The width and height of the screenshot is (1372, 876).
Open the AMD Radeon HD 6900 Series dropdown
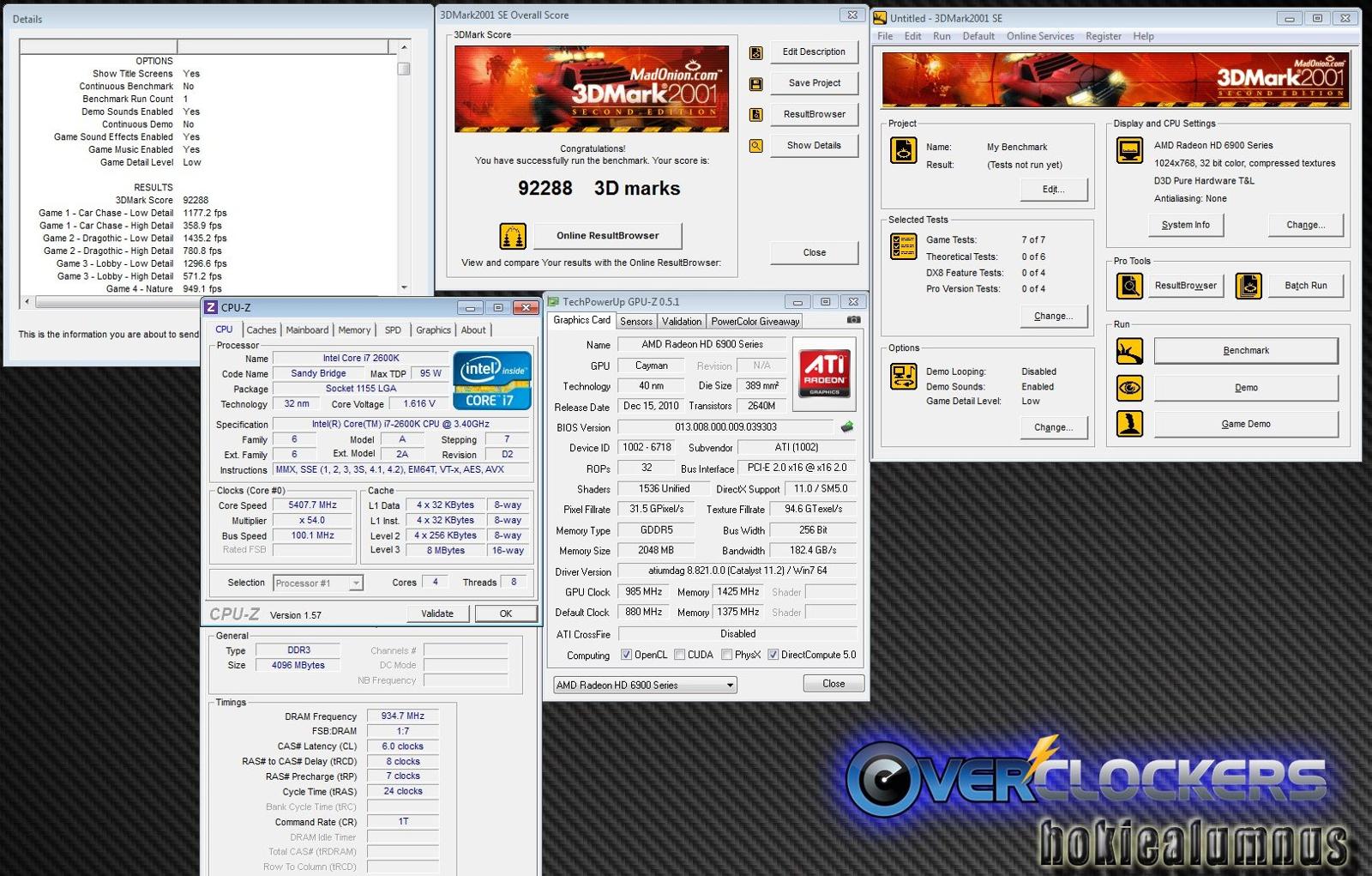click(645, 685)
